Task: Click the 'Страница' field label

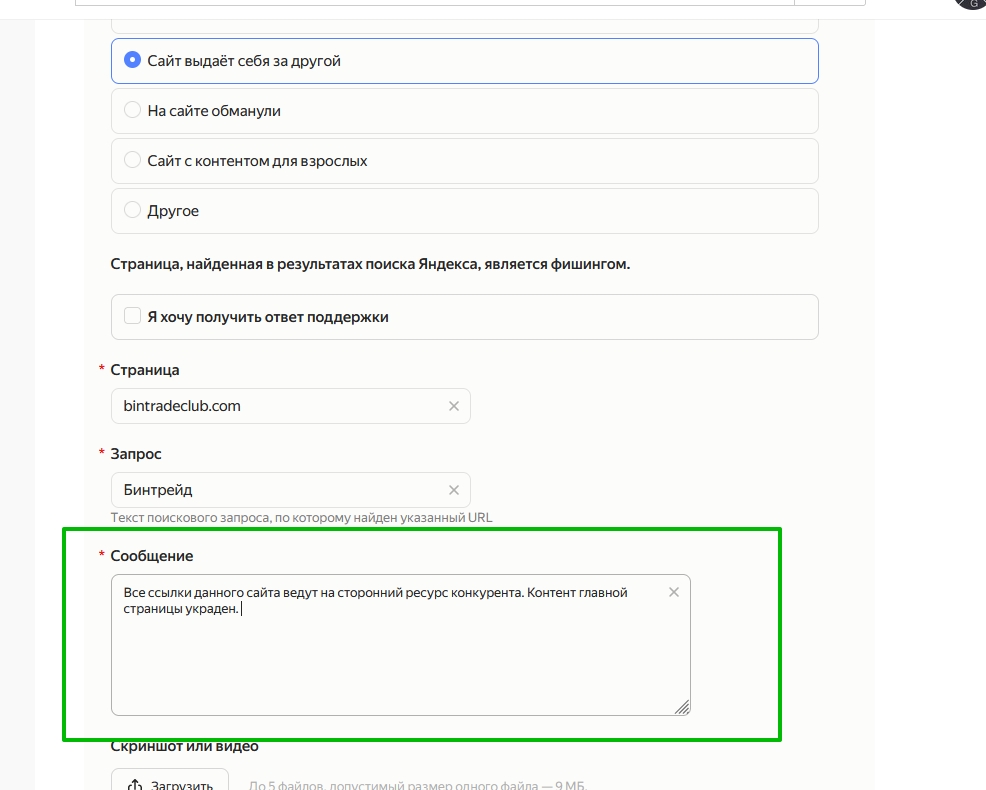Action: click(145, 370)
